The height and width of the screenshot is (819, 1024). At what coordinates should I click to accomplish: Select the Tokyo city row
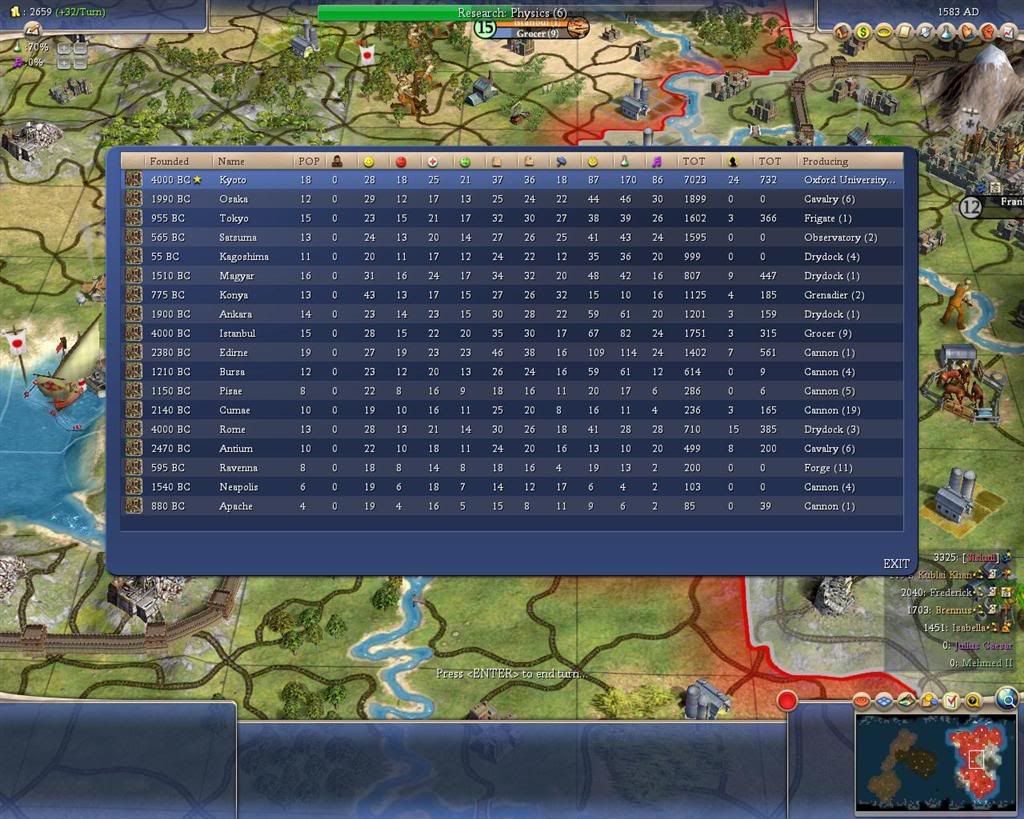512,217
